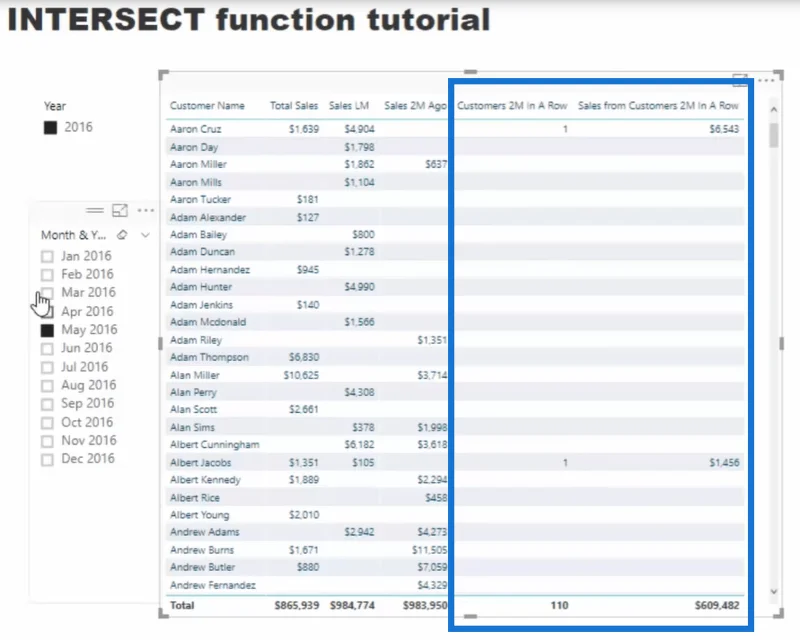
Task: Select Adam Alexander customer name
Action: 208,217
